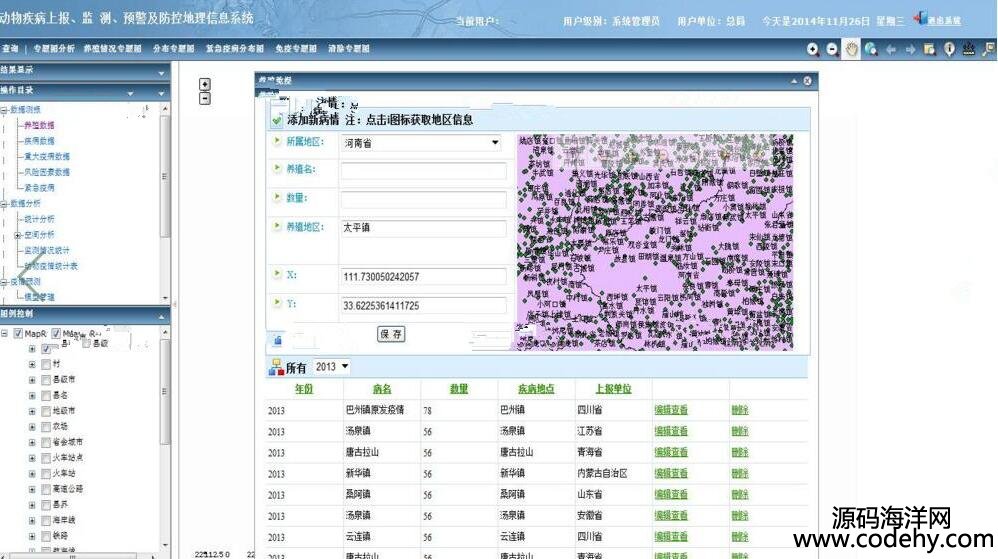Viewport: 998px width, 559px height.
Task: Click the next extent right arrow
Action: click(910, 49)
